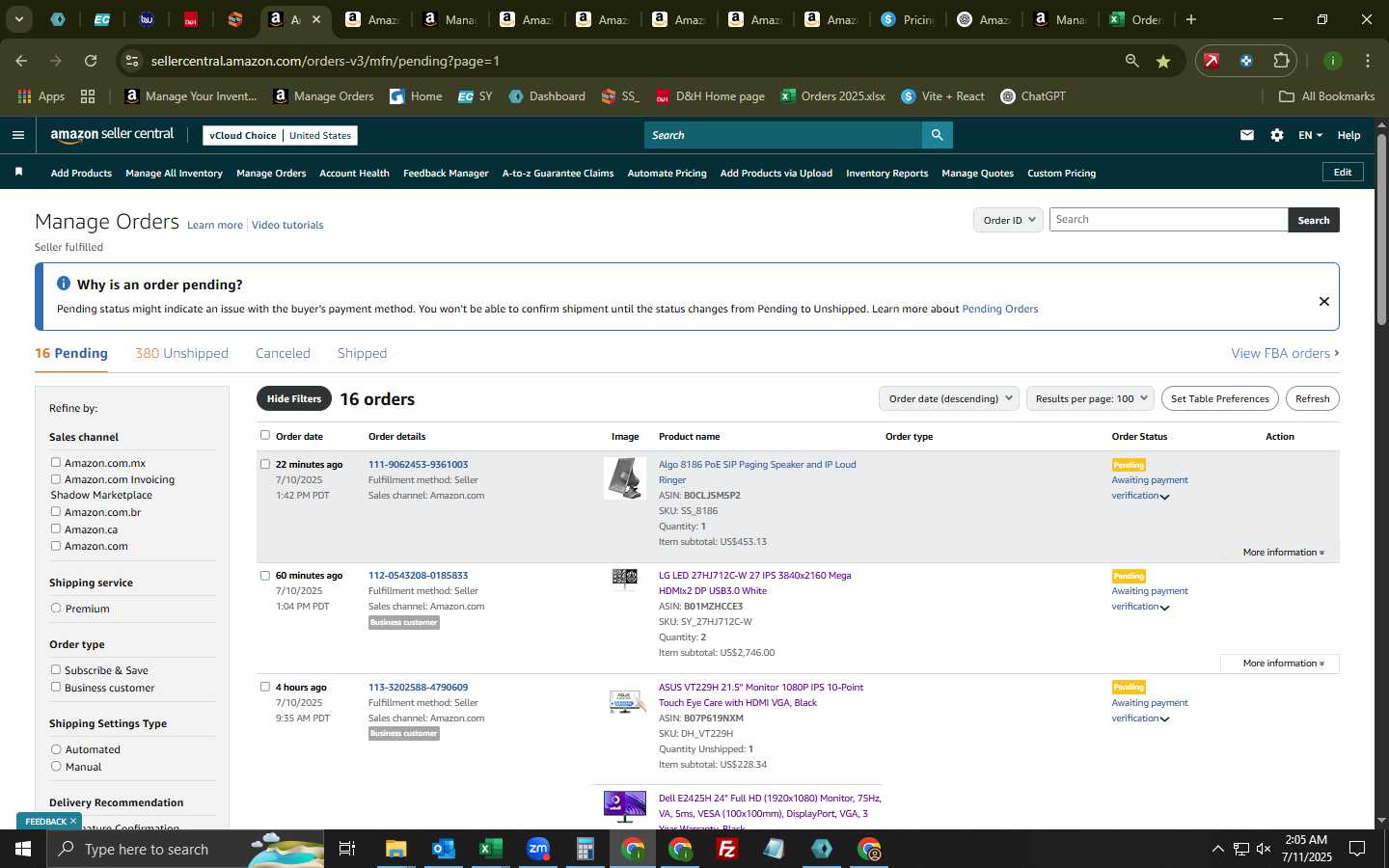Close the Feedback tab widget
The width and height of the screenshot is (1389, 868).
tap(72, 821)
